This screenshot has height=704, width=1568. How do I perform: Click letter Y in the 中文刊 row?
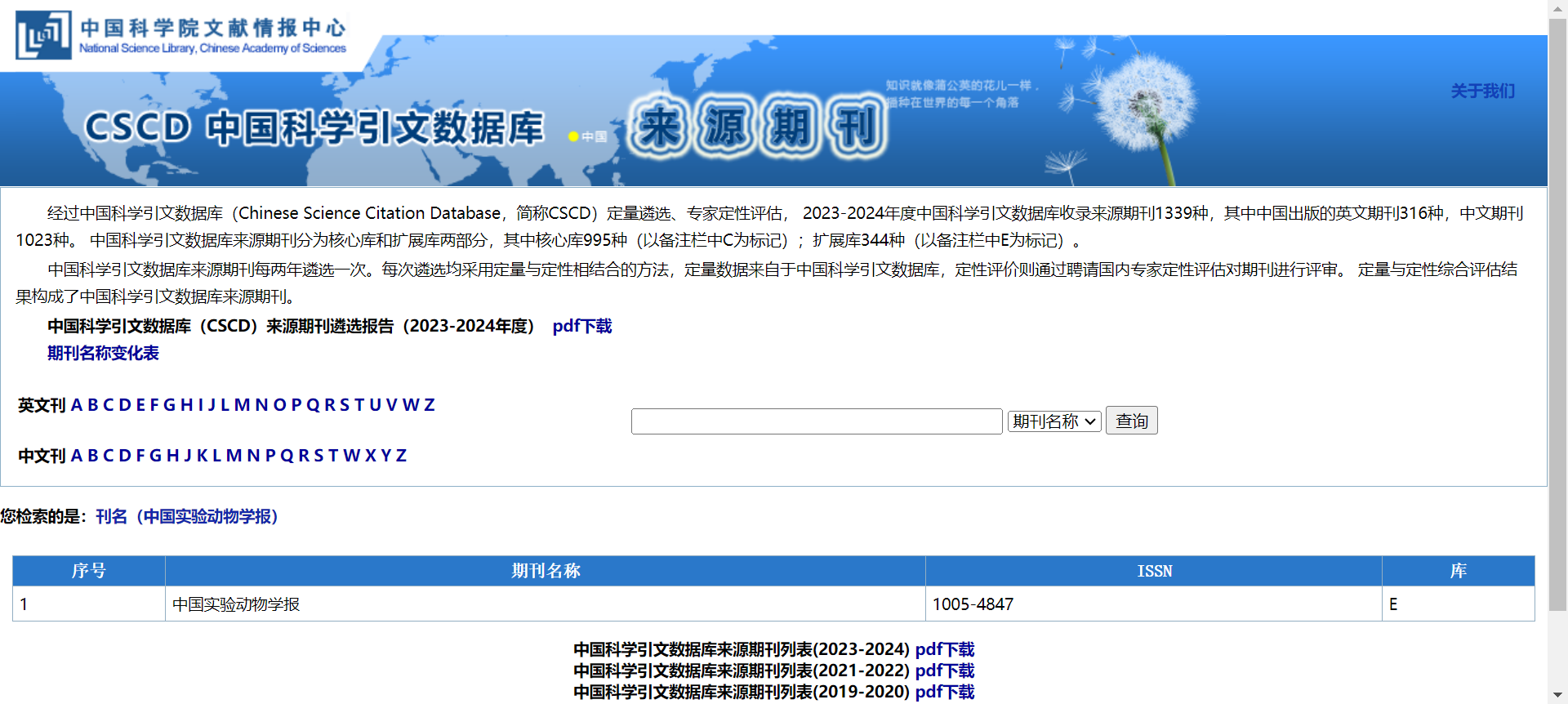click(x=386, y=456)
